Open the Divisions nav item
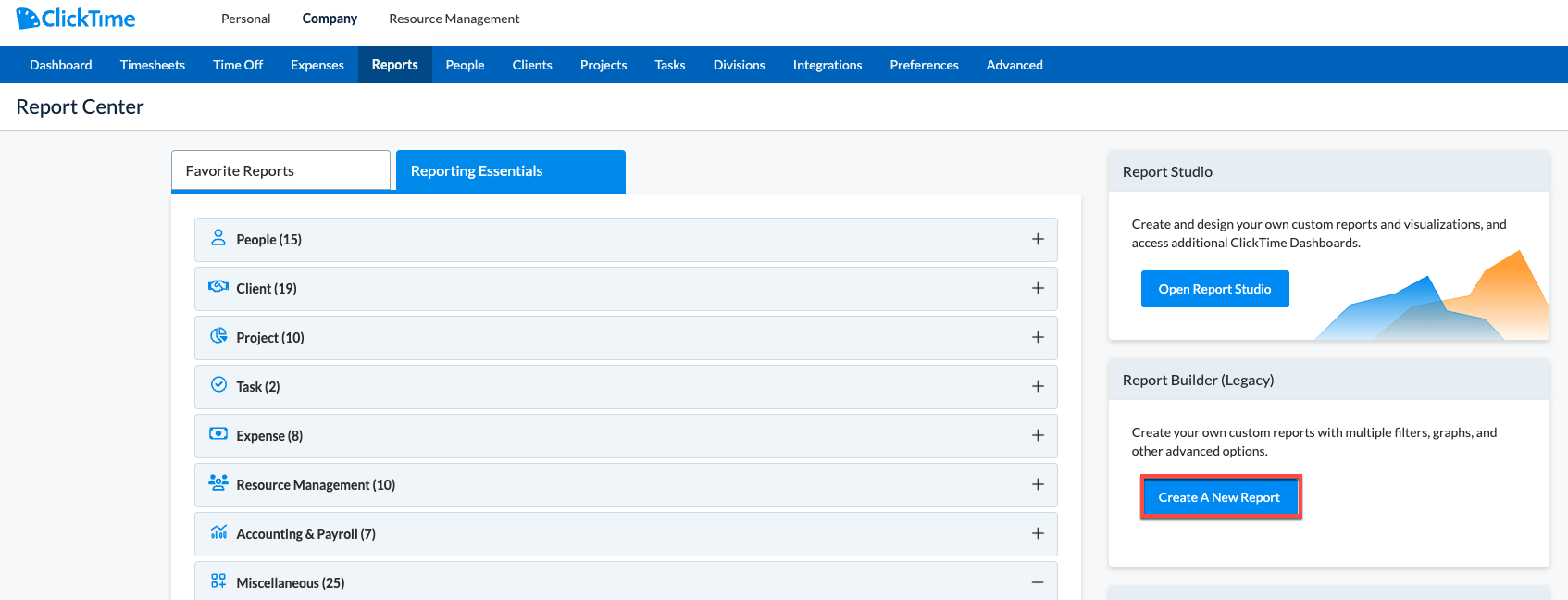This screenshot has width=1568, height=600. point(740,65)
